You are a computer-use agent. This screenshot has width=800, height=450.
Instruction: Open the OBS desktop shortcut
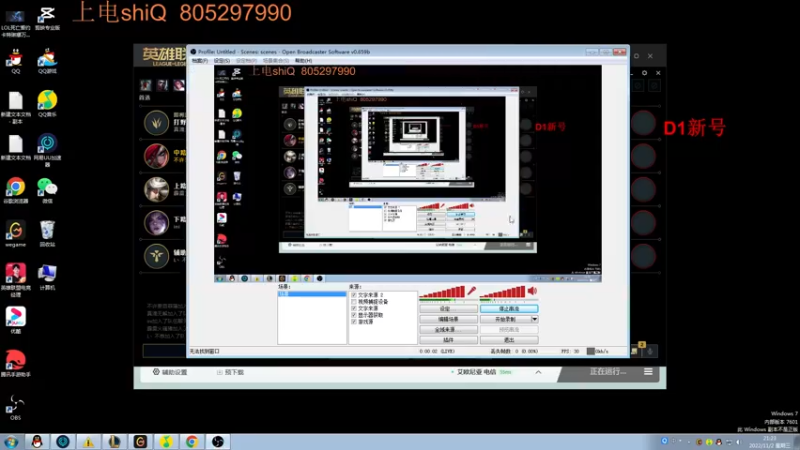point(15,407)
